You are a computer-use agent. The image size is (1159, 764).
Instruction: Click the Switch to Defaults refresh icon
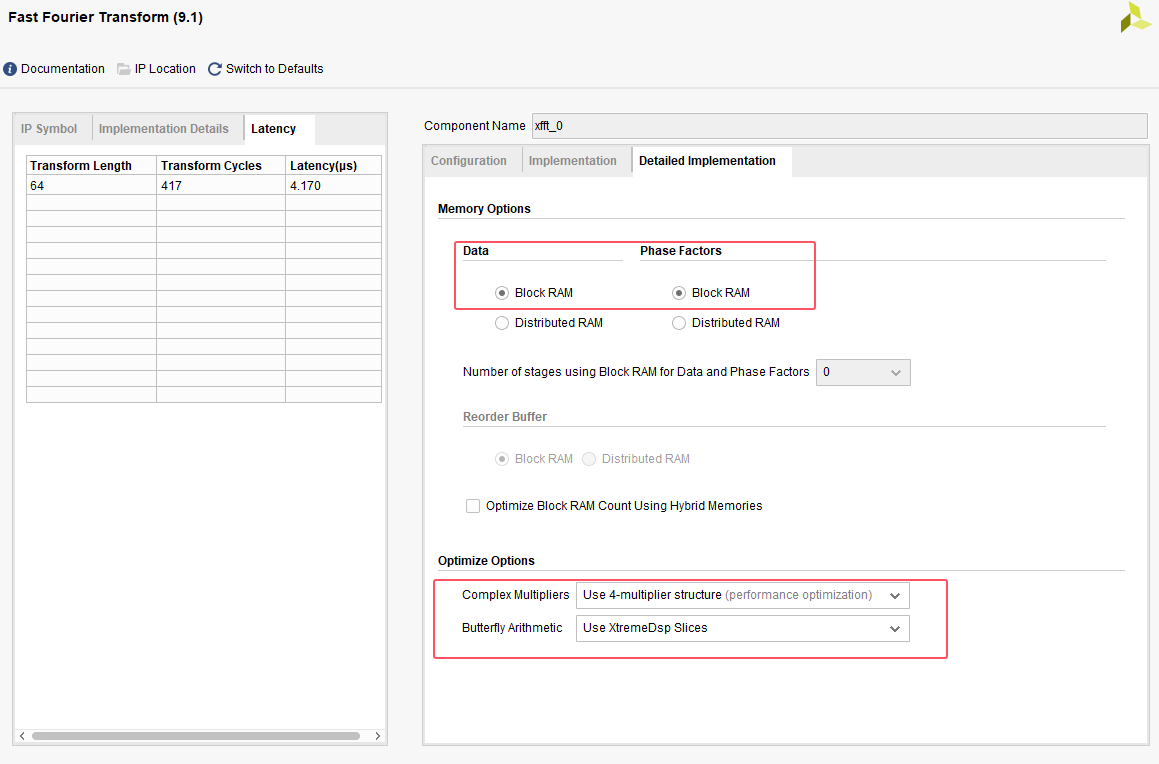tap(215, 69)
